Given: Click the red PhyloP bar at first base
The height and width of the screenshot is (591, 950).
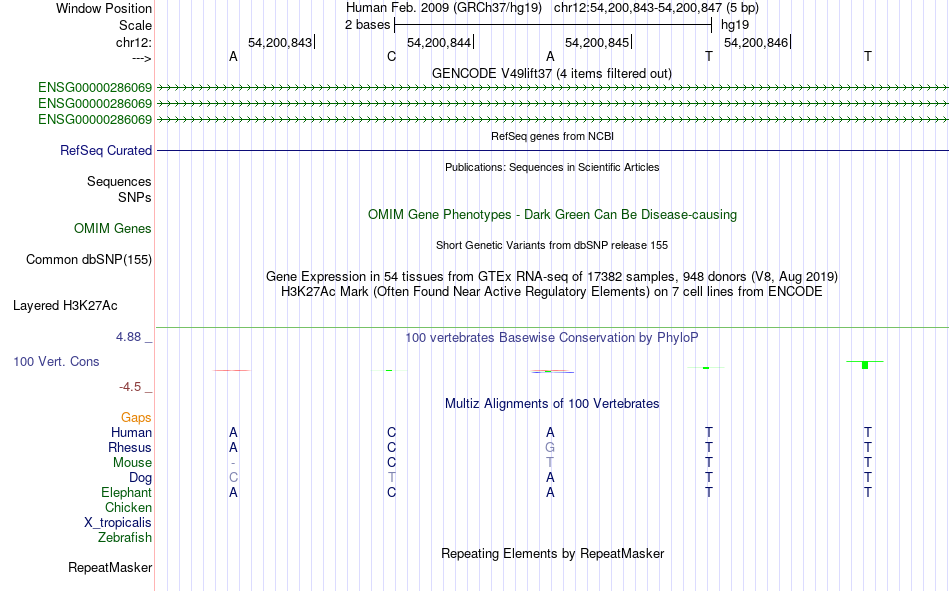Looking at the screenshot, I should click(231, 370).
